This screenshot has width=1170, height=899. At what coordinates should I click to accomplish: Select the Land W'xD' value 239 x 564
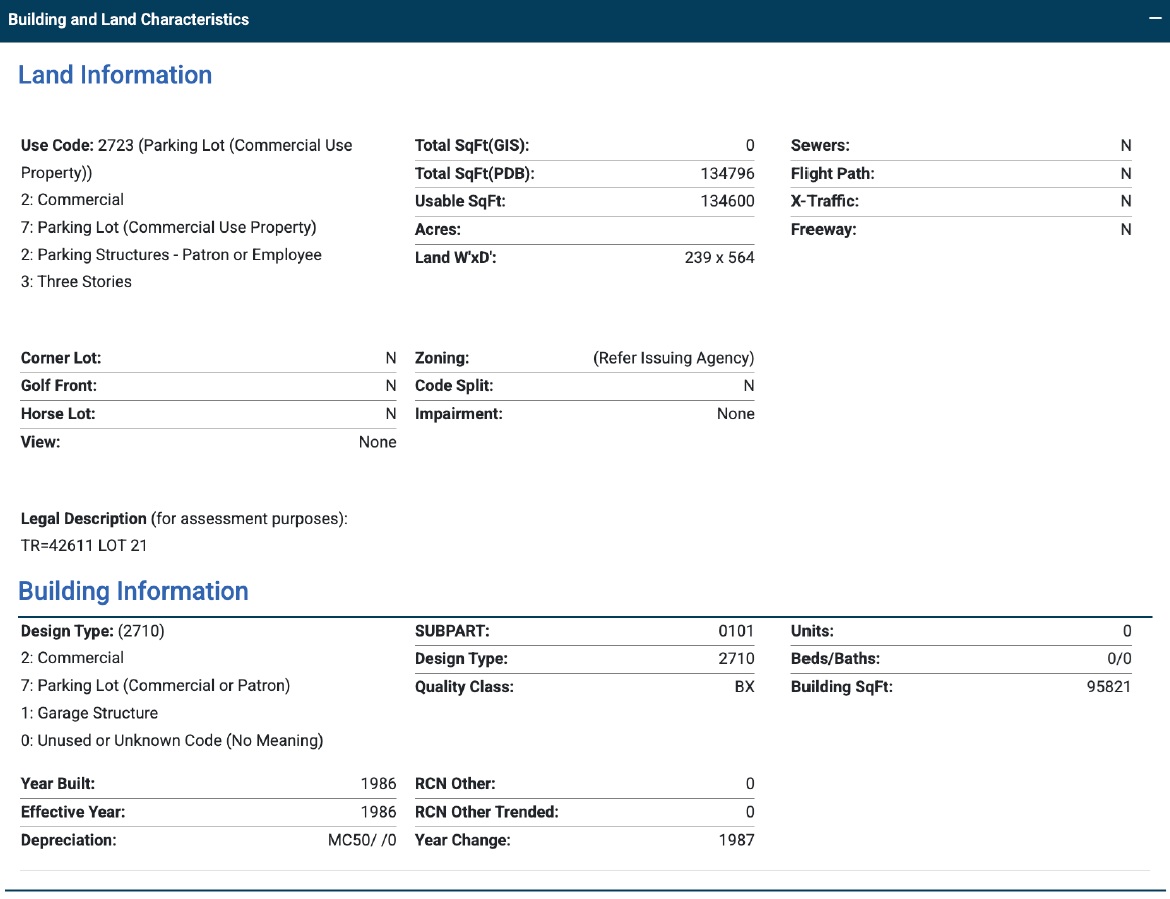[719, 258]
